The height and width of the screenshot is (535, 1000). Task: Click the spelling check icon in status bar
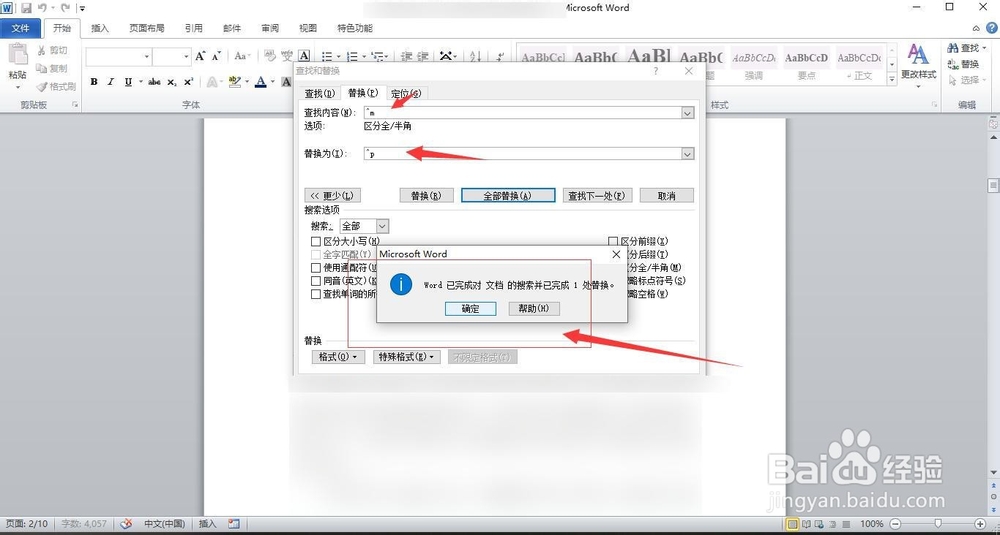click(x=126, y=524)
